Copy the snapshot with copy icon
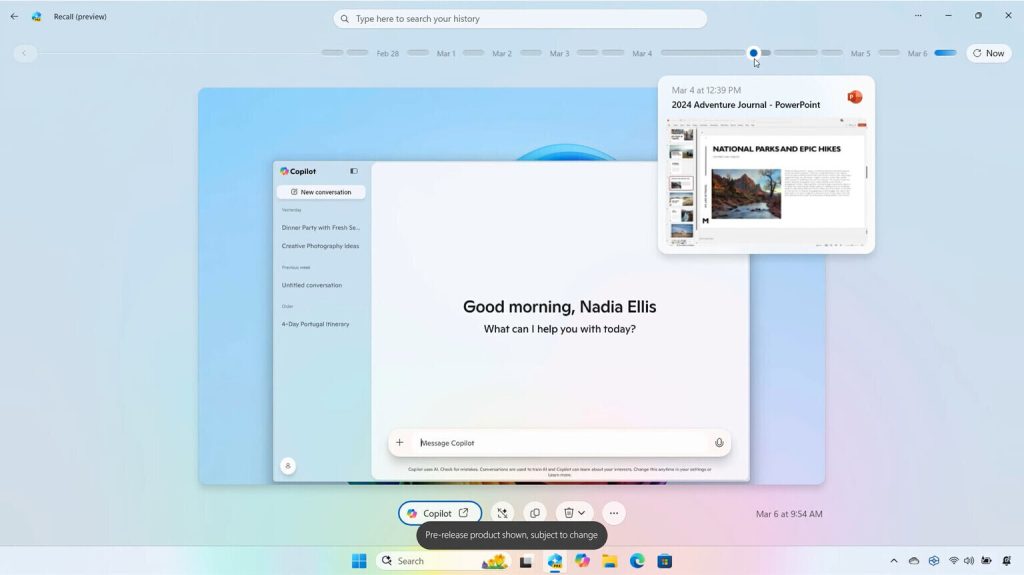This screenshot has width=1024, height=575. [535, 513]
